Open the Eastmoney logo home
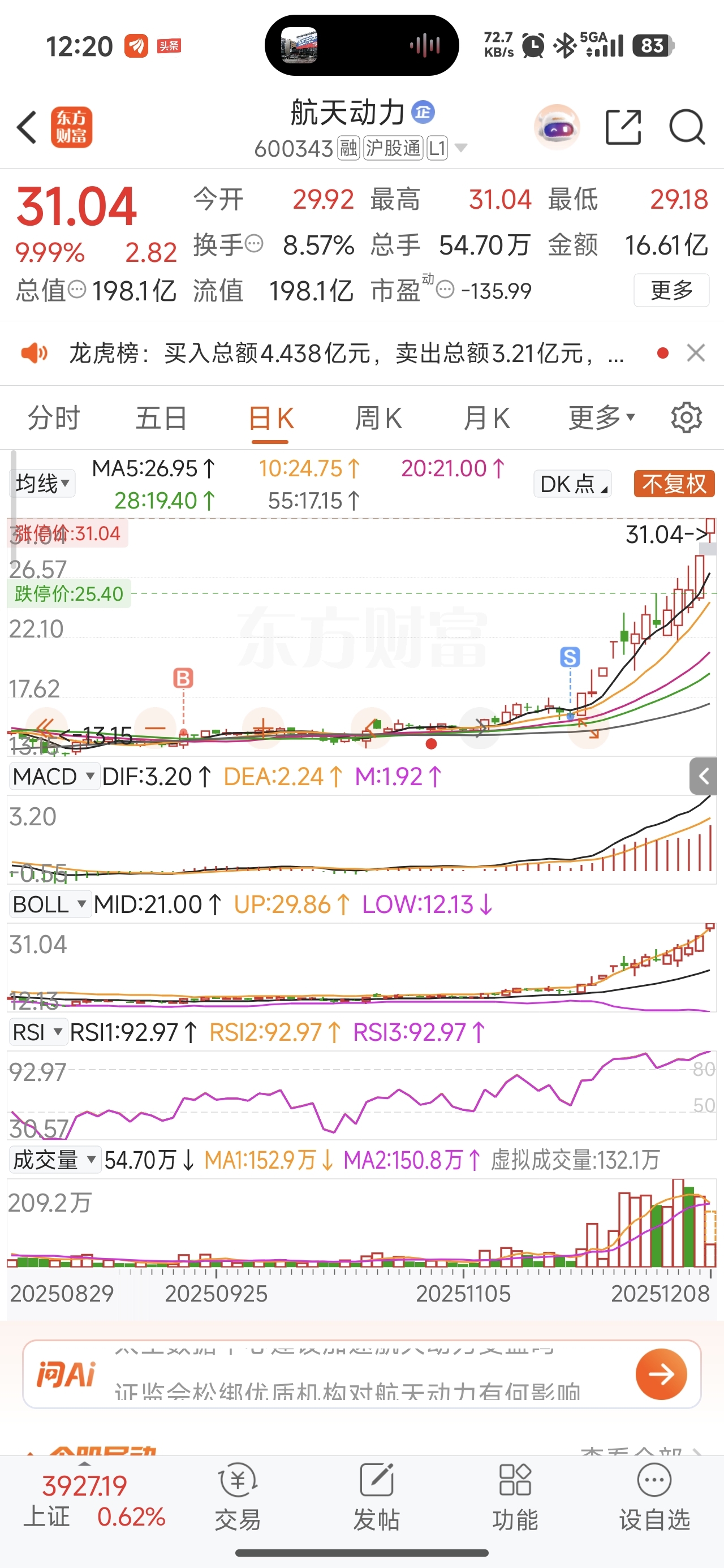This screenshot has width=724, height=1568. (72, 128)
